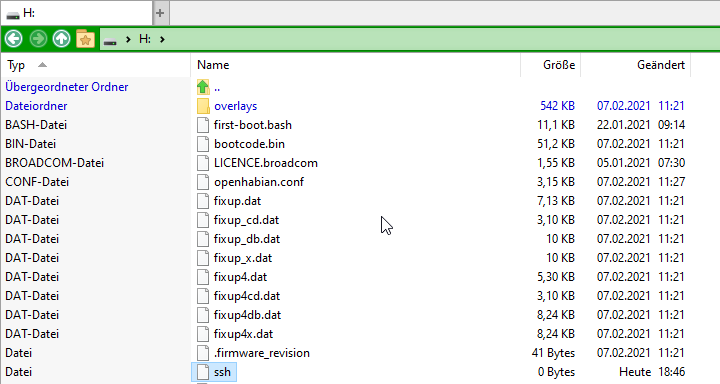The height and width of the screenshot is (384, 720).
Task: Navigate up one folder level
Action: pyautogui.click(x=62, y=39)
